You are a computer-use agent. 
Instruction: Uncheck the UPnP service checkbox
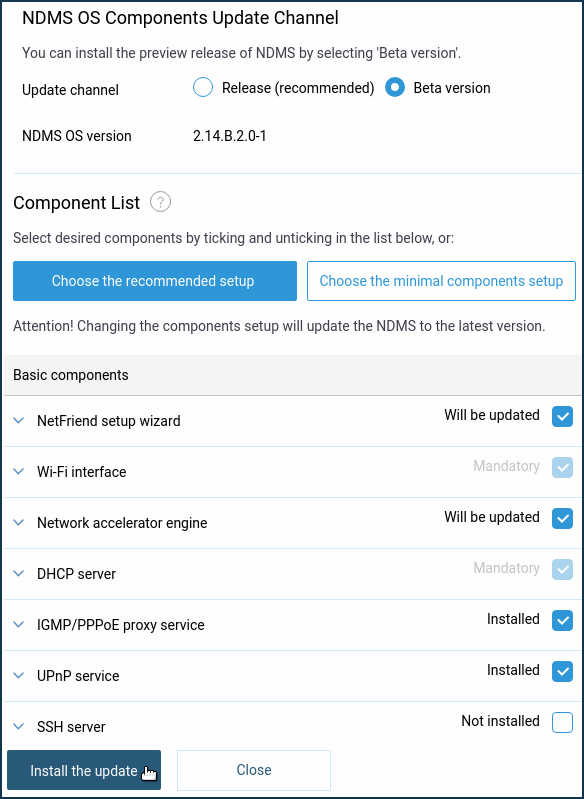(x=563, y=672)
